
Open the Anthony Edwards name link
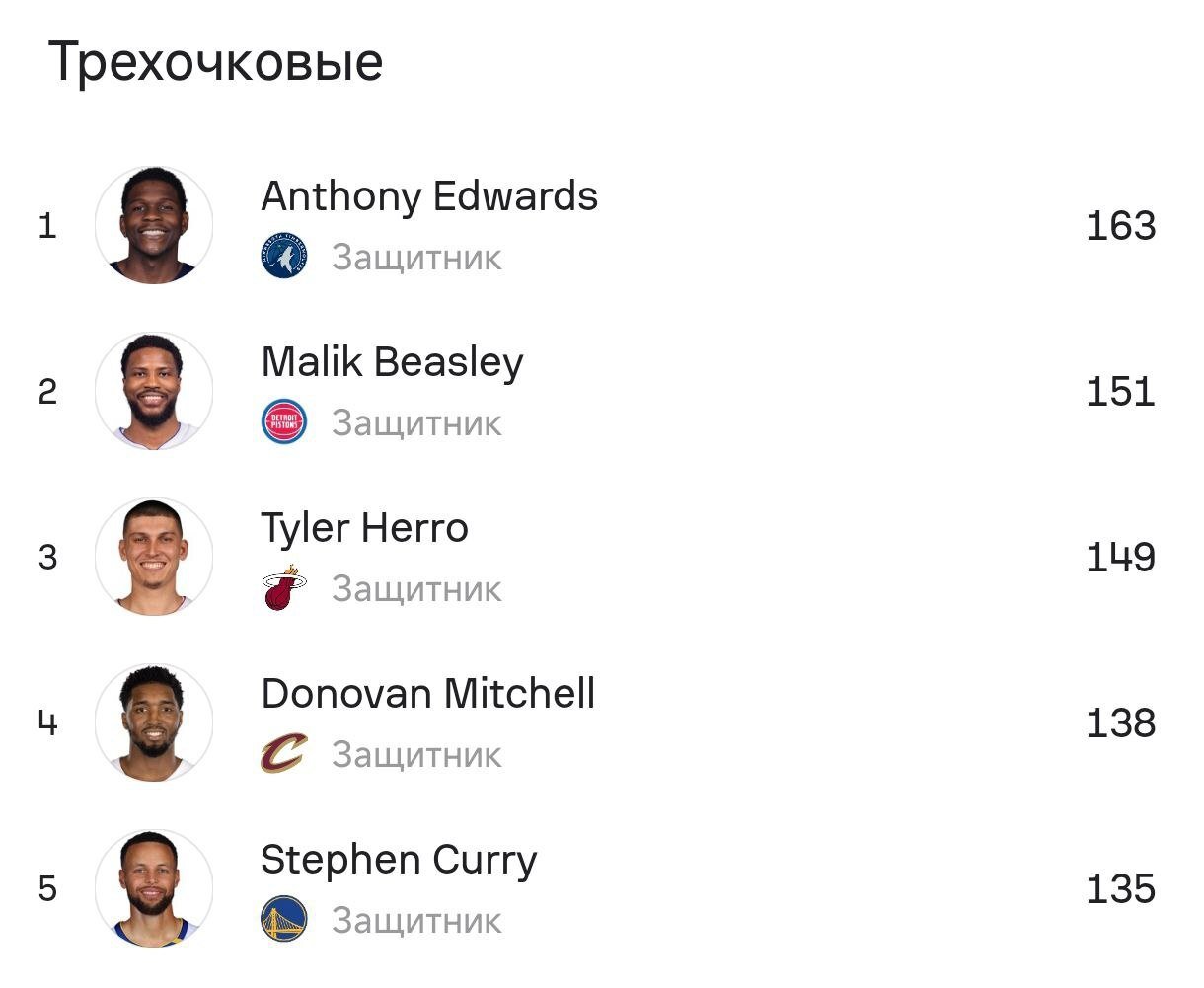(429, 196)
